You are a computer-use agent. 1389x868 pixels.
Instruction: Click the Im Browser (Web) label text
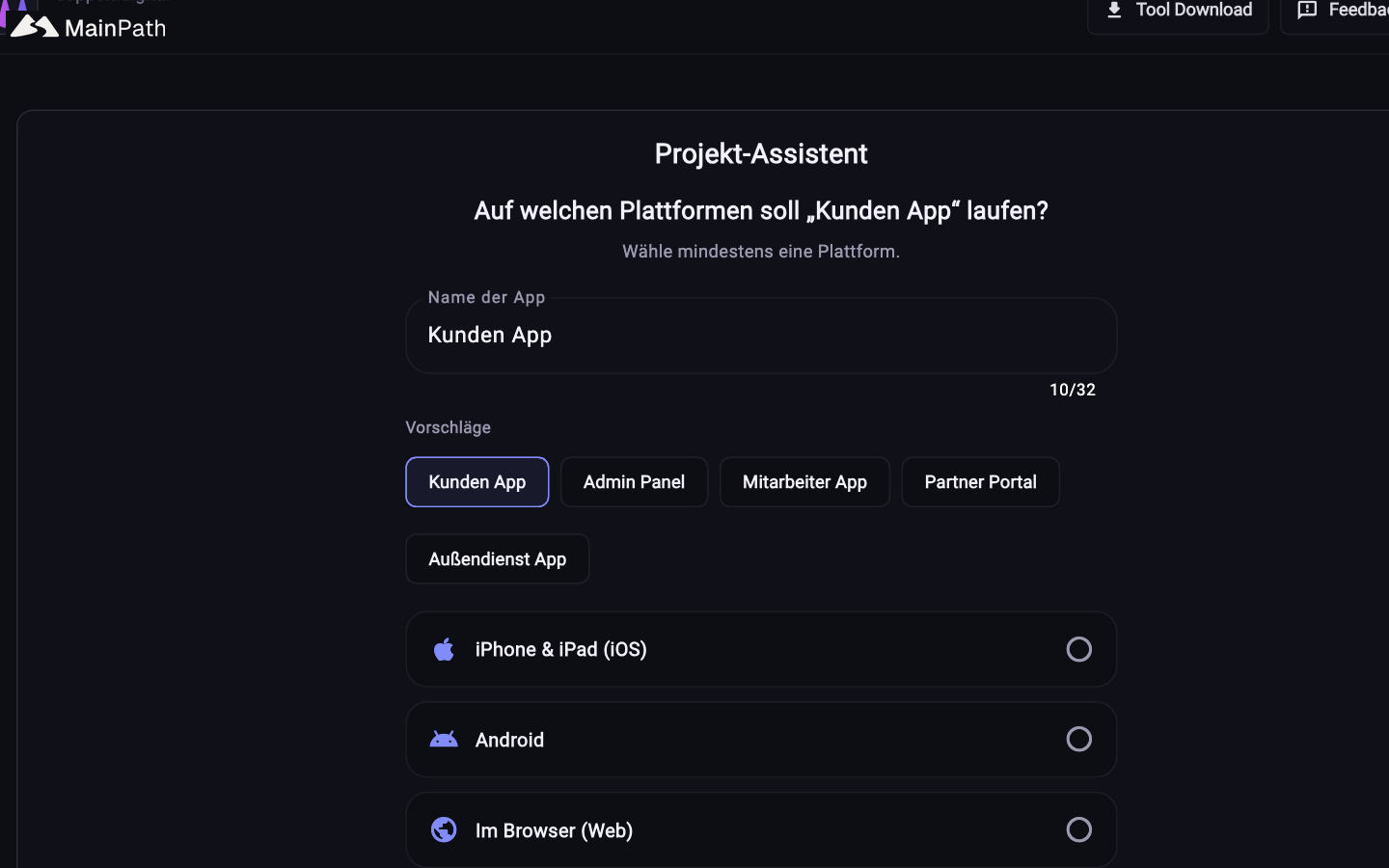[554, 830]
